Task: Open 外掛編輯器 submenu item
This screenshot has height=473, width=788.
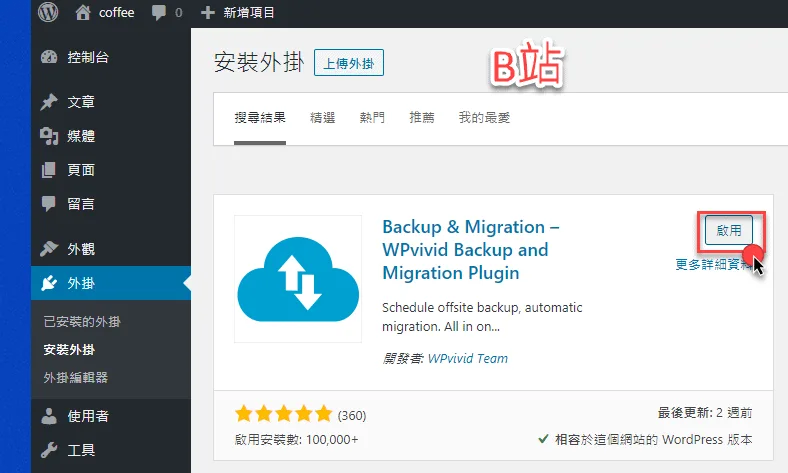Action: (x=75, y=378)
